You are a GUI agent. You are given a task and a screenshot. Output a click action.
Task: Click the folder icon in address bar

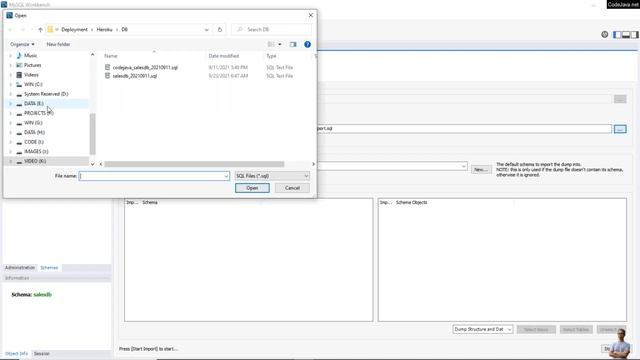[x=50, y=30]
